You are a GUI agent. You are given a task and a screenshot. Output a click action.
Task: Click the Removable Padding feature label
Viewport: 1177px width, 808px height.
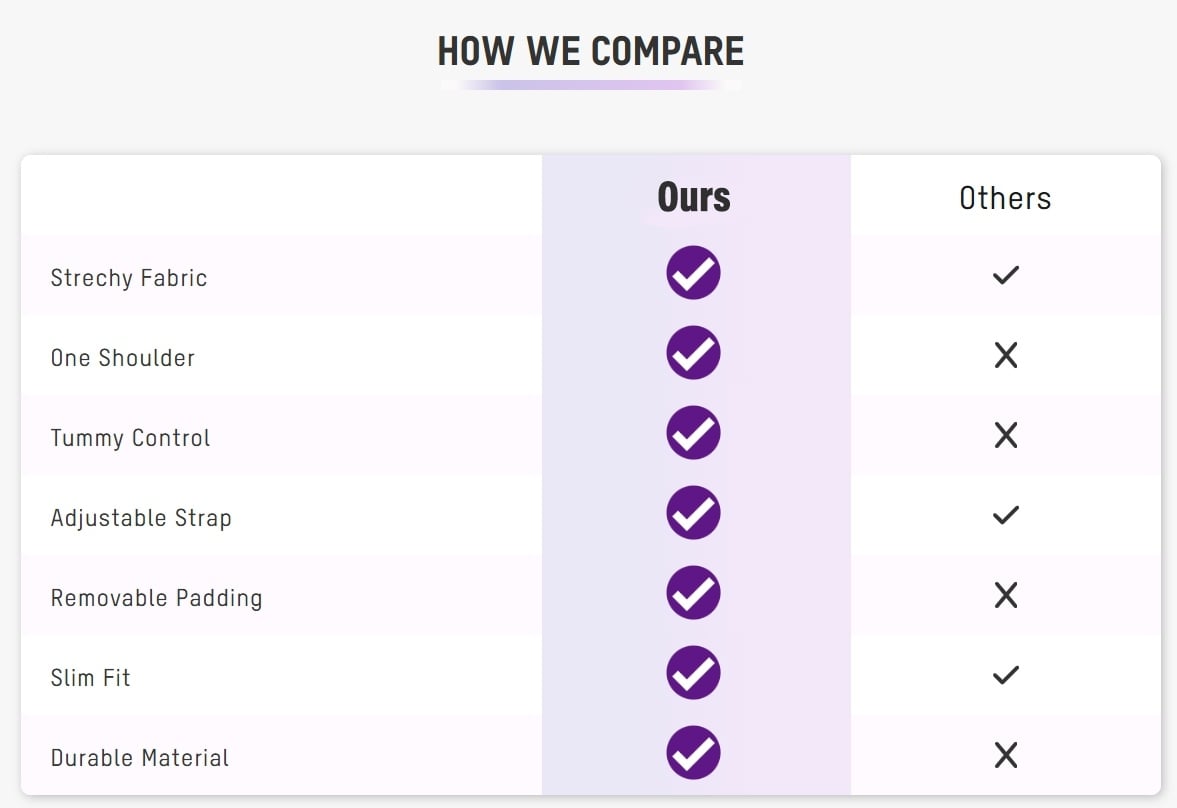click(156, 598)
